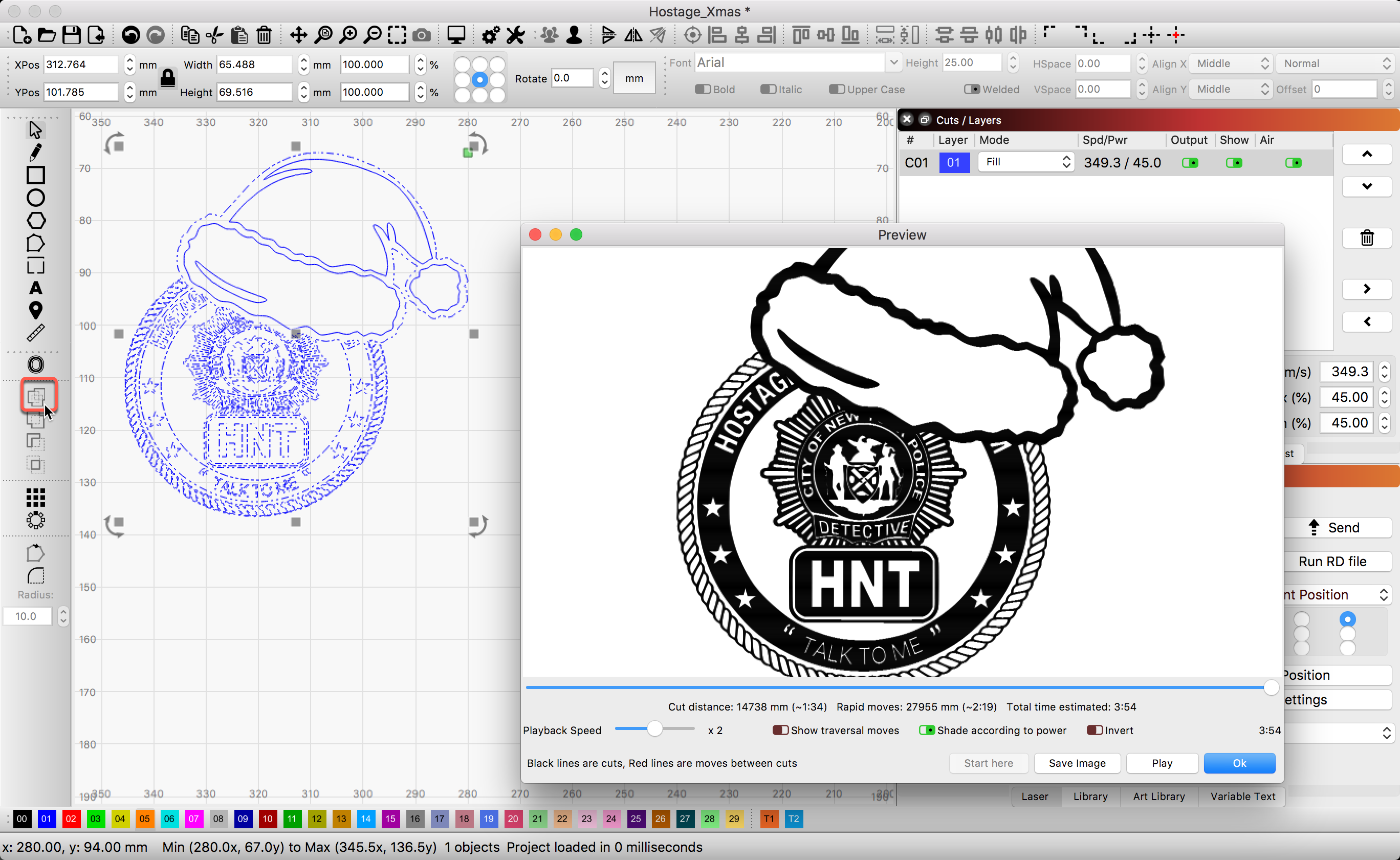Toggle Air switch for layer C01

pos(1293,163)
